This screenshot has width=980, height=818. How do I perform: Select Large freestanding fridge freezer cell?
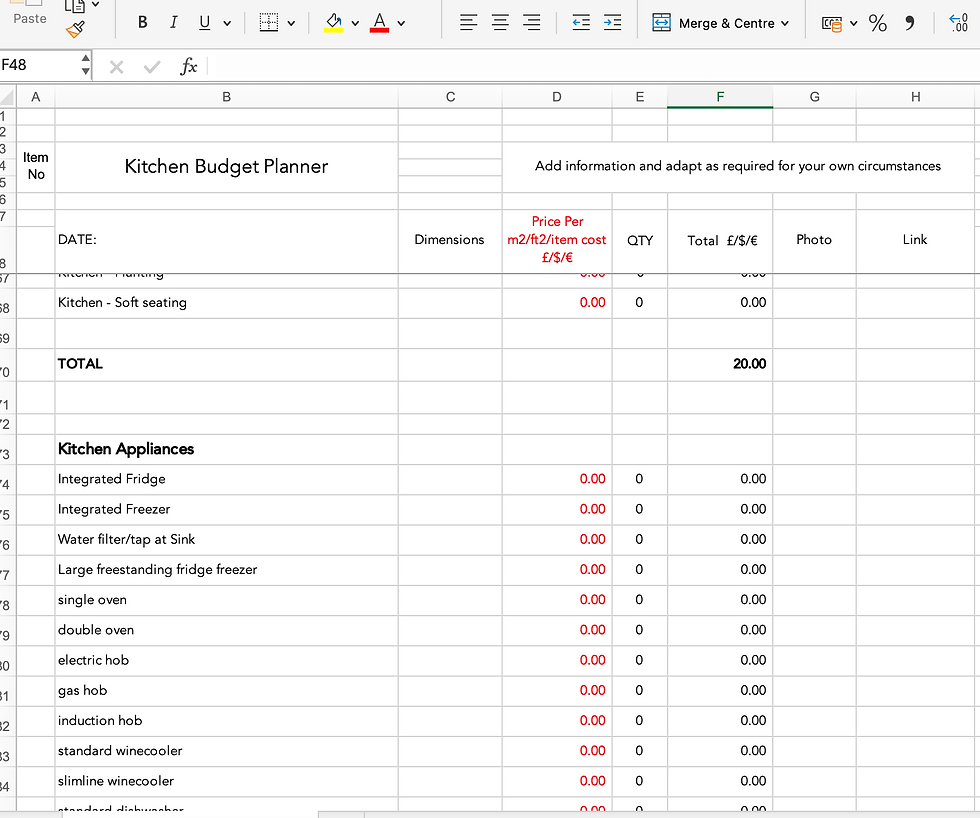click(226, 570)
